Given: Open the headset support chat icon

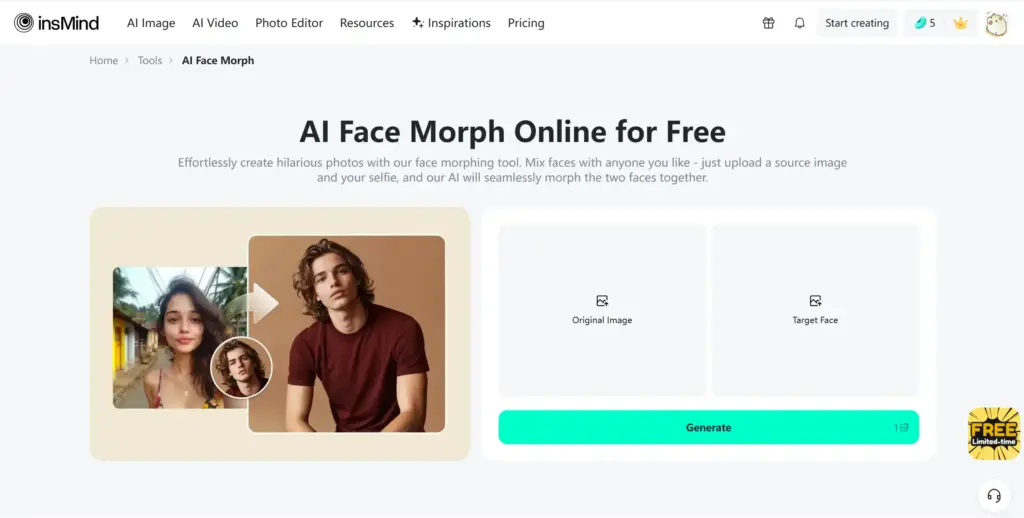Looking at the screenshot, I should (994, 495).
